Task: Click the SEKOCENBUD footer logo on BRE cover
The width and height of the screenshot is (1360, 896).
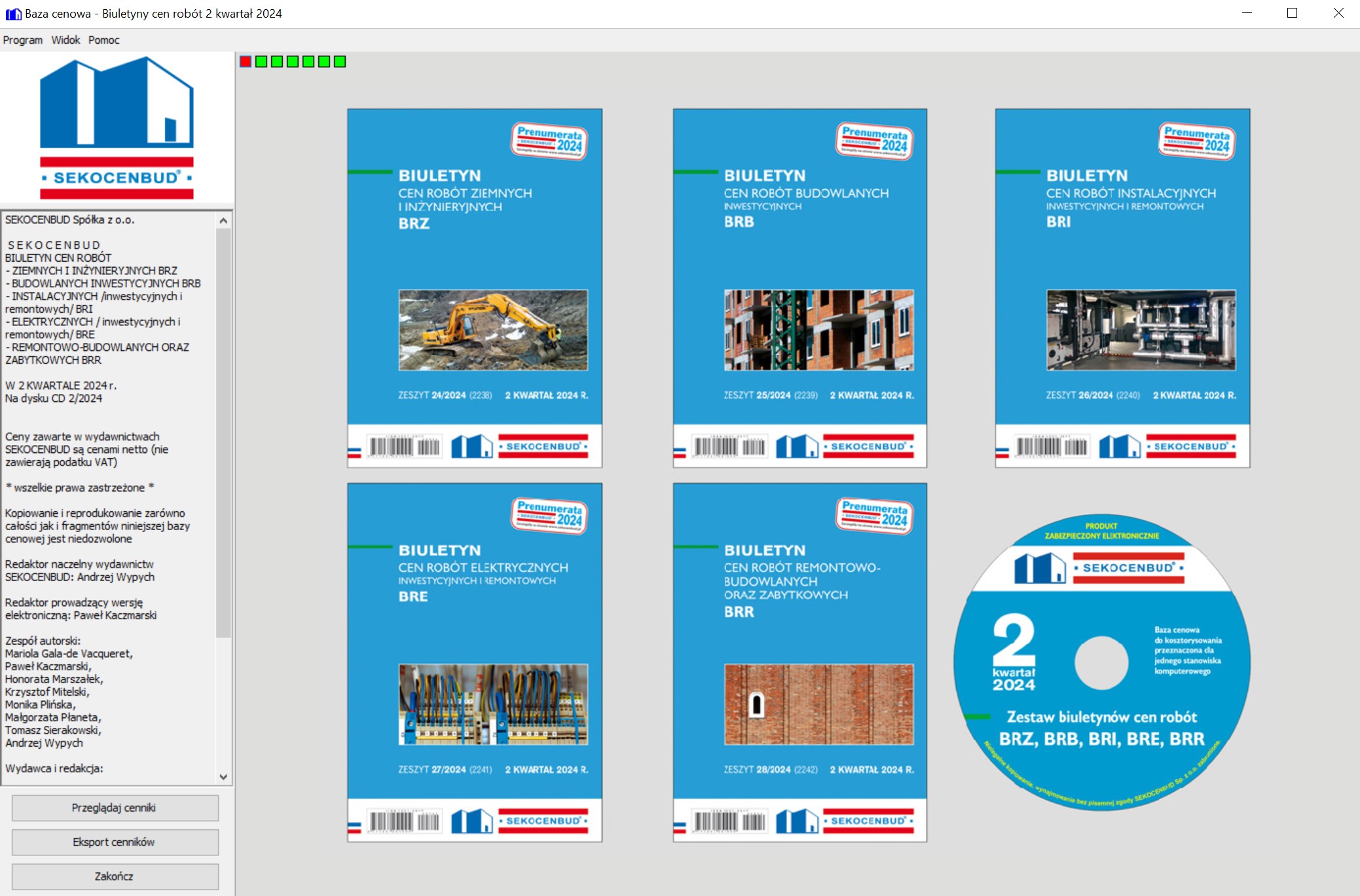Action: tap(520, 821)
